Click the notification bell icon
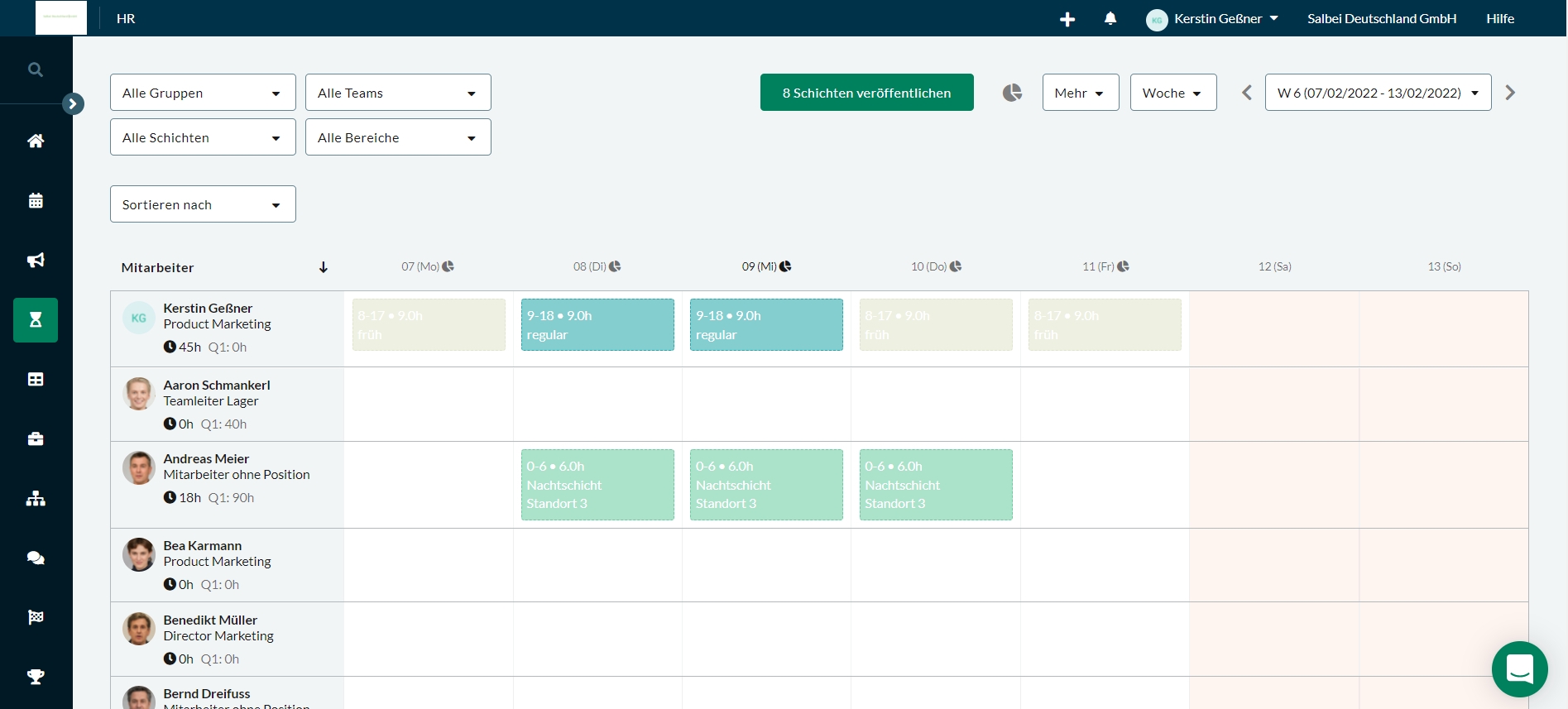1568x709 pixels. click(x=1110, y=18)
